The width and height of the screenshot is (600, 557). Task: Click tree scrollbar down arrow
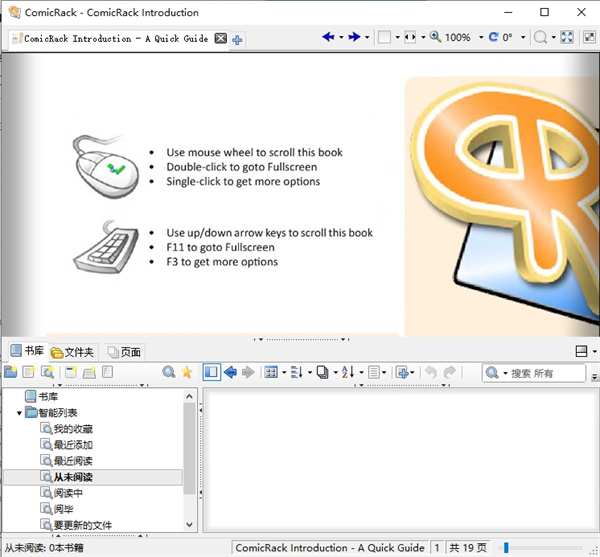189,524
